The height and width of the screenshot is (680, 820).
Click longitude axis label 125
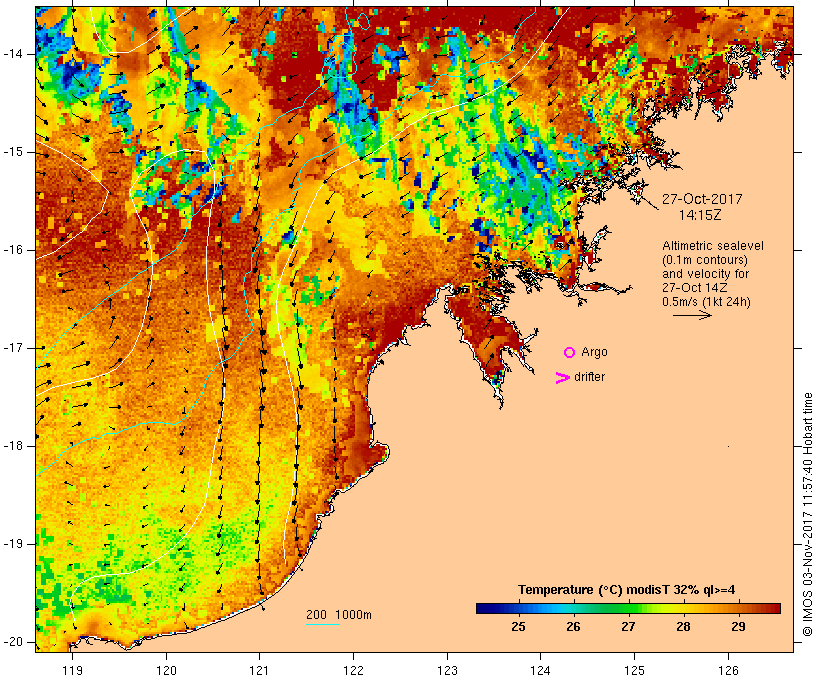pyautogui.click(x=634, y=671)
